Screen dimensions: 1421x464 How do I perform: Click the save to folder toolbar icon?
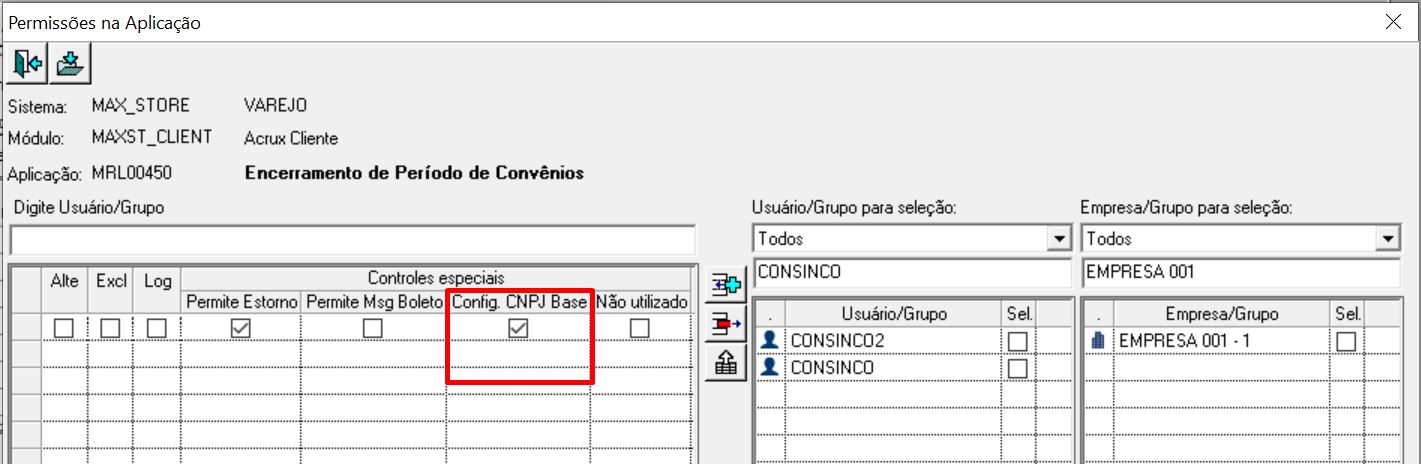(x=69, y=65)
